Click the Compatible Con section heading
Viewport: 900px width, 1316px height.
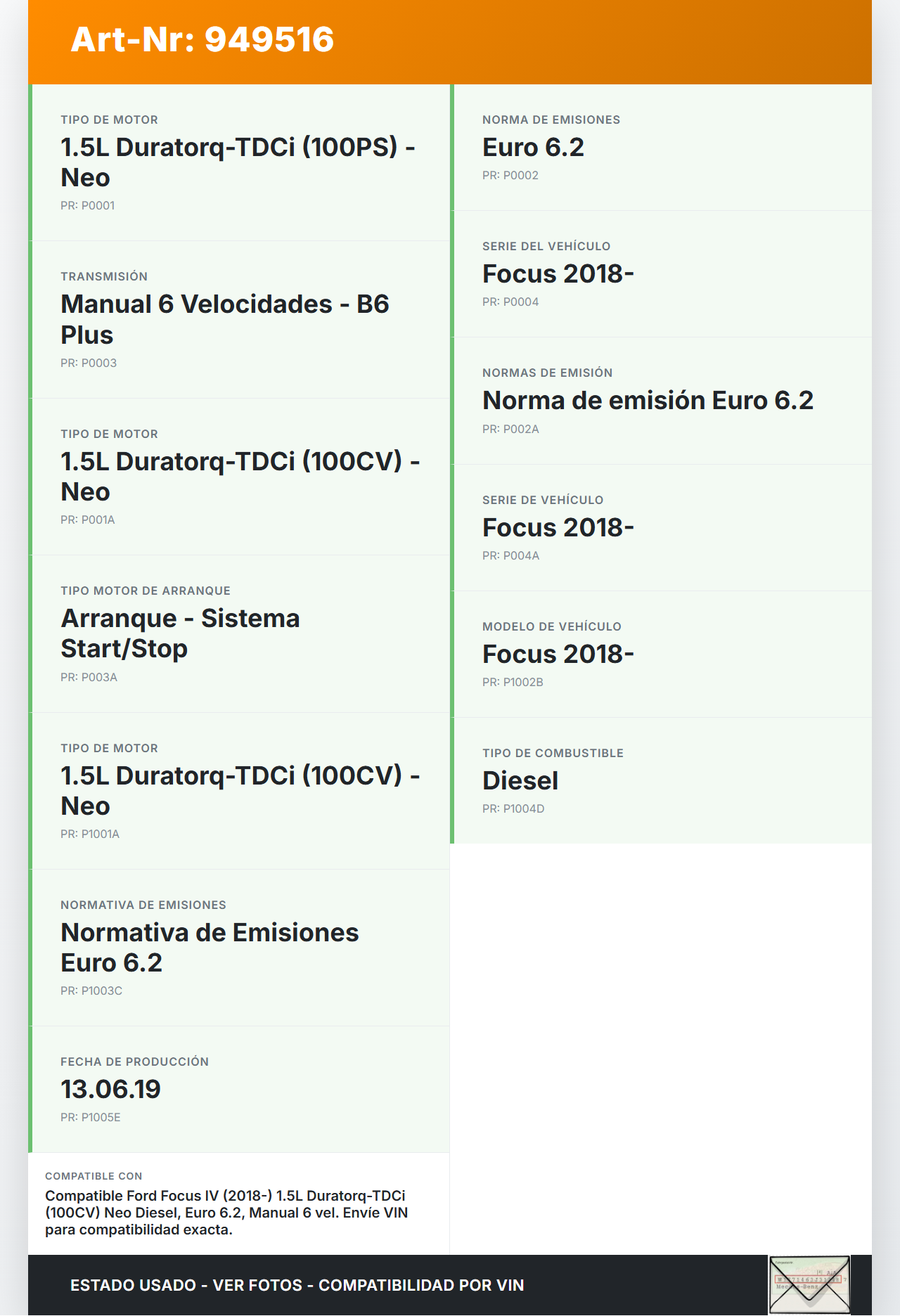pos(94,1176)
